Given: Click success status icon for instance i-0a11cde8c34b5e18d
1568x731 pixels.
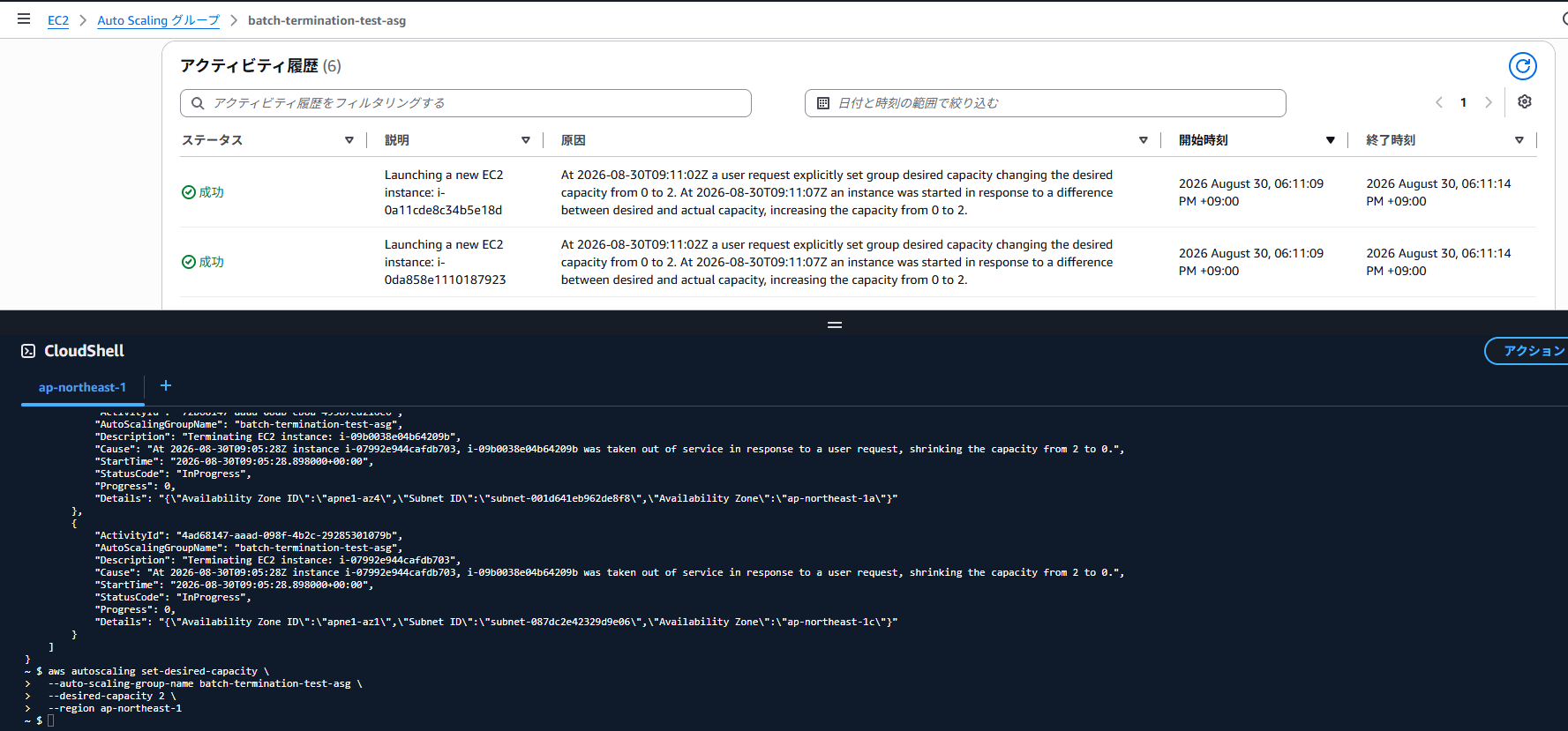Looking at the screenshot, I should (x=189, y=192).
